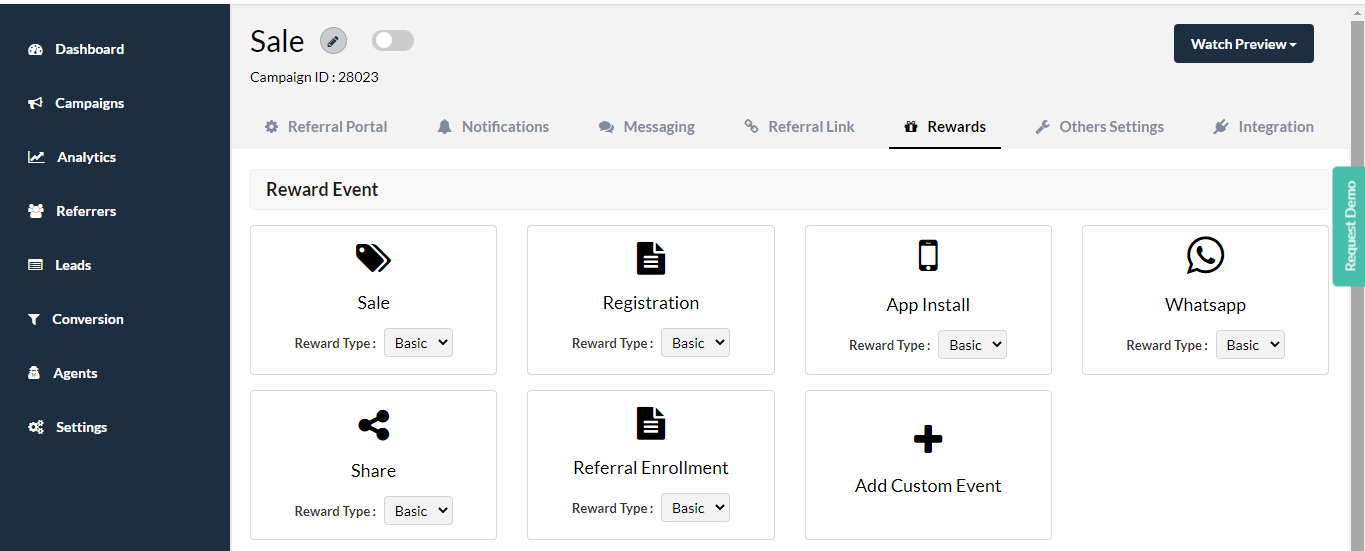Click the Share event icon
Screen dimensions: 1365x551
(373, 425)
